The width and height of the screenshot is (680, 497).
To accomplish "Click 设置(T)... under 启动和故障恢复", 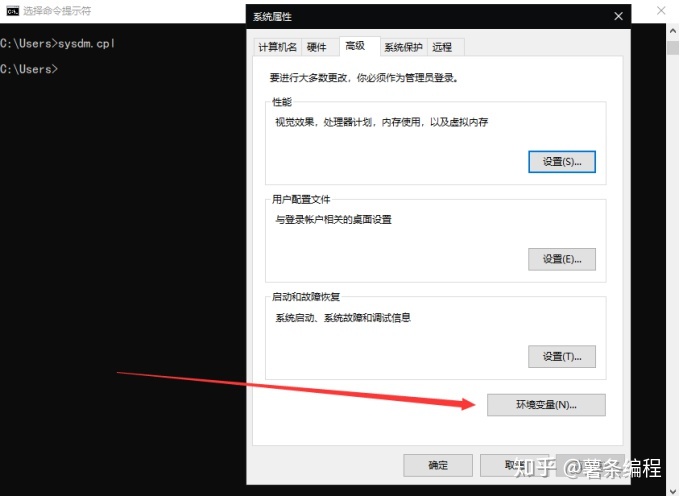I will (x=562, y=356).
